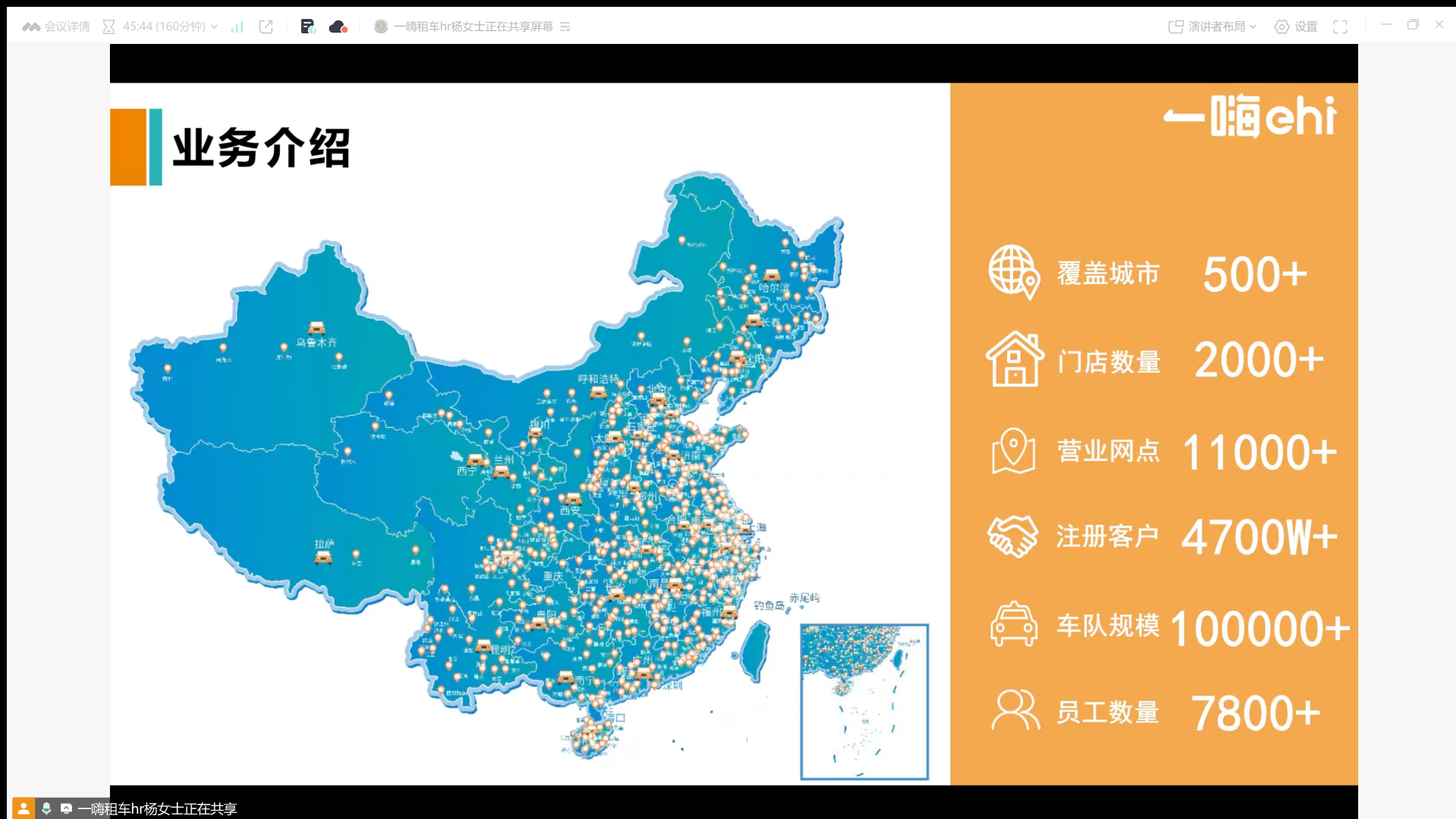This screenshot has width=1456, height=819.
Task: Expand the 演讲者布局 layout dropdown
Action: (x=1253, y=27)
